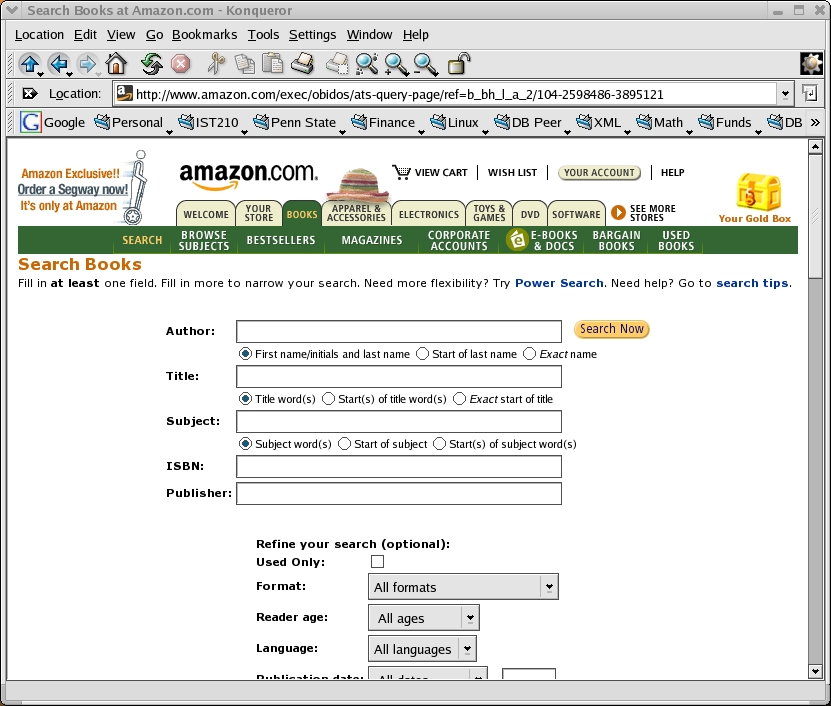This screenshot has height=706, width=831.
Task: Click the padlock security icon
Action: click(459, 64)
